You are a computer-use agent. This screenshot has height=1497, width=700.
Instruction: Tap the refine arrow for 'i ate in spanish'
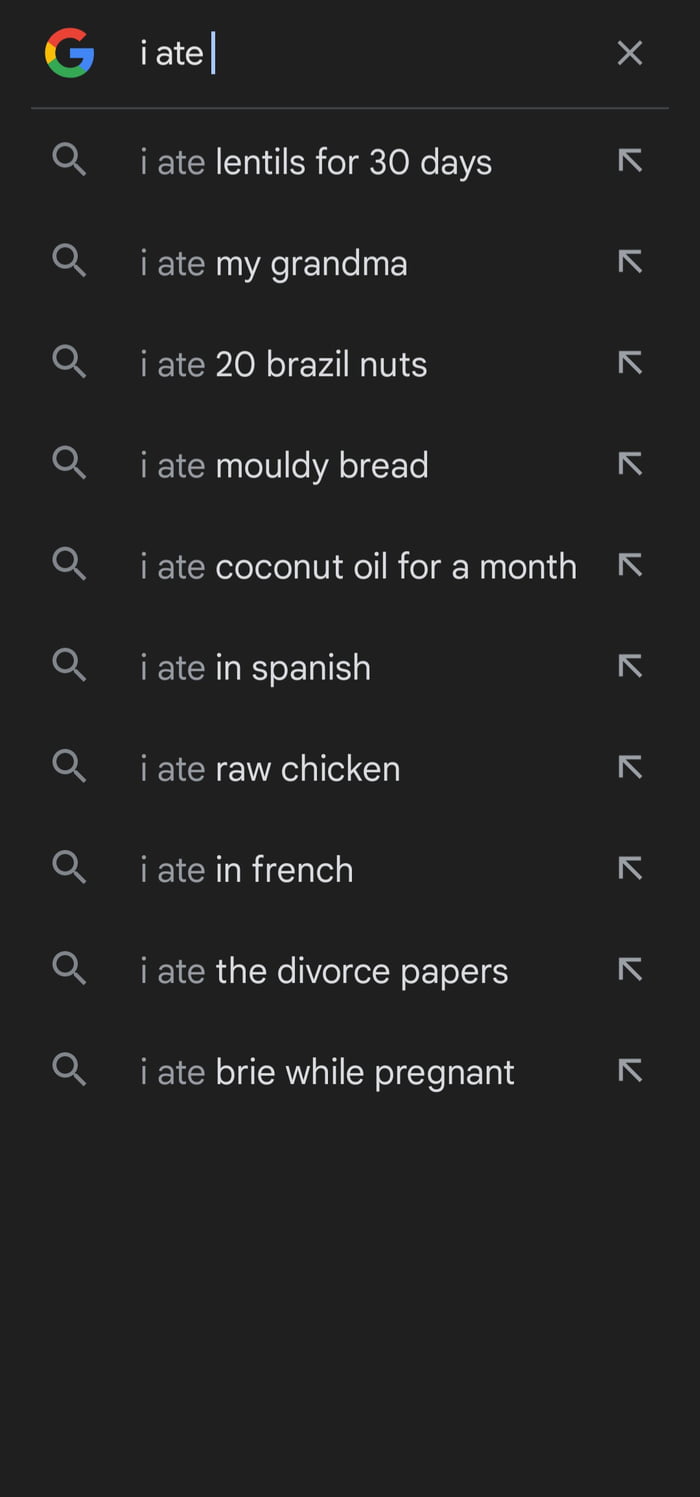click(630, 666)
